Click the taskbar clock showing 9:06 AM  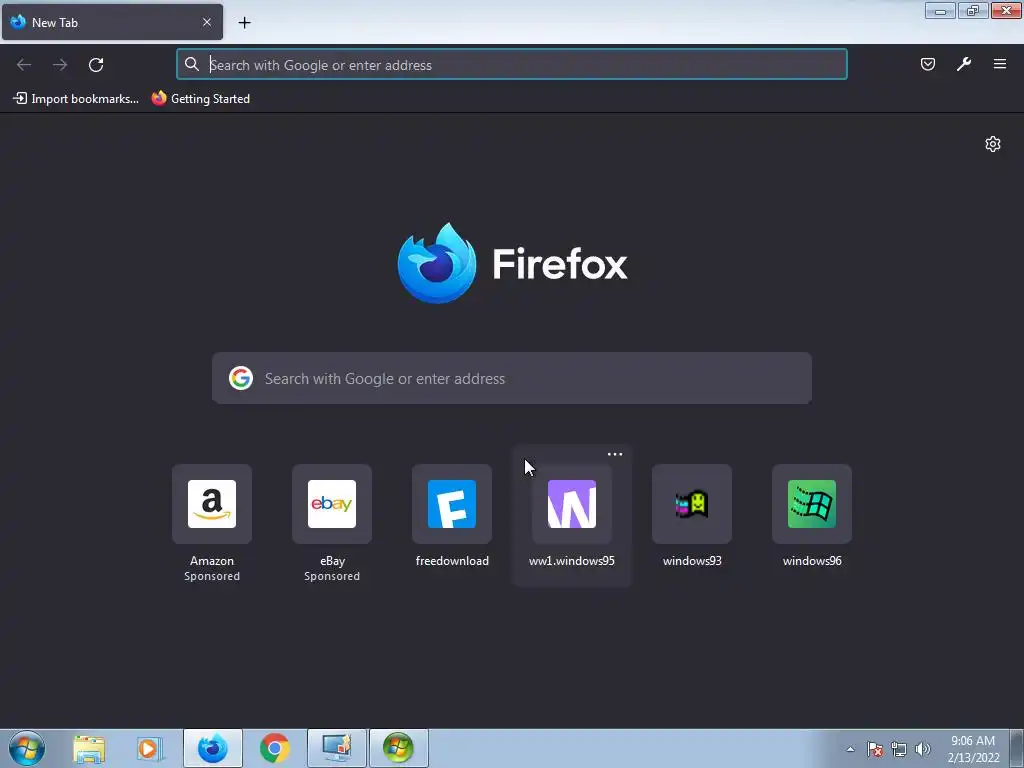pyautogui.click(x=973, y=749)
